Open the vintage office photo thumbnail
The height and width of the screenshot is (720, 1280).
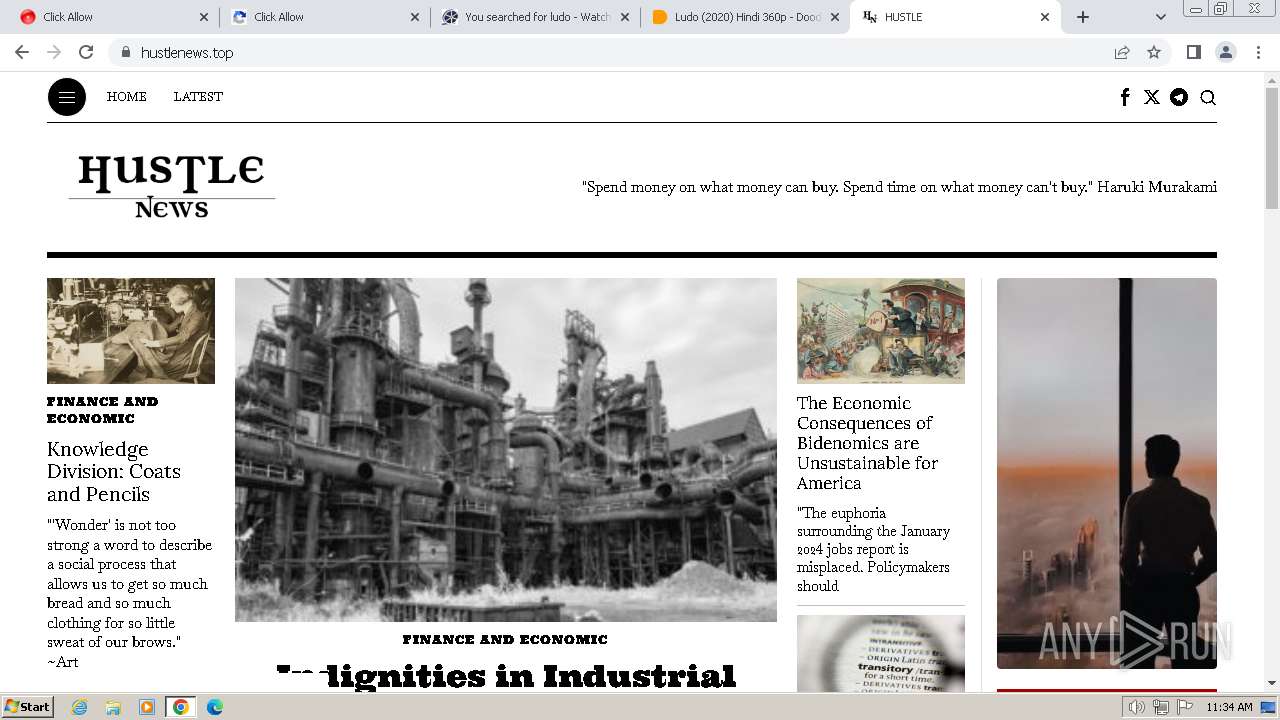[131, 331]
